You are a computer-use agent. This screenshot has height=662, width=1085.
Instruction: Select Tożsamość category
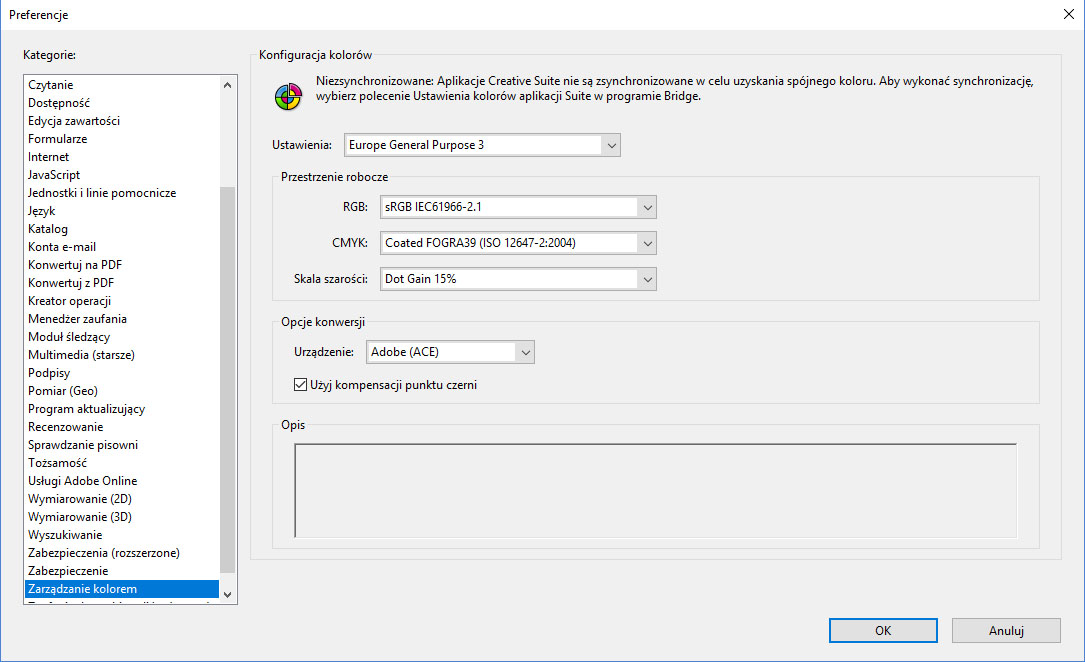tap(122, 462)
